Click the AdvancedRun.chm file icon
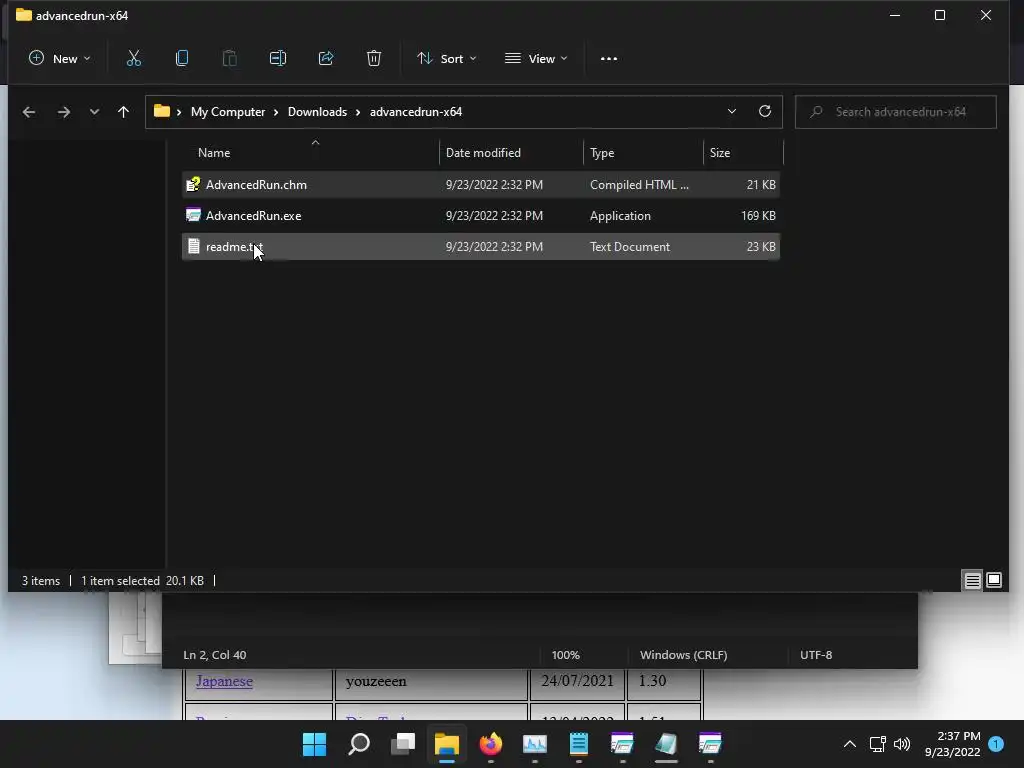This screenshot has height=768, width=1024. 193,185
